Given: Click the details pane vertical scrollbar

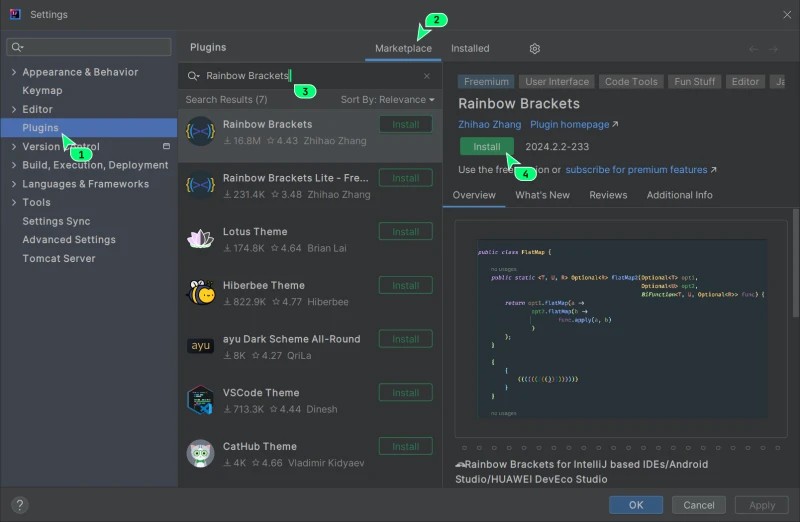Looking at the screenshot, I should 795,263.
